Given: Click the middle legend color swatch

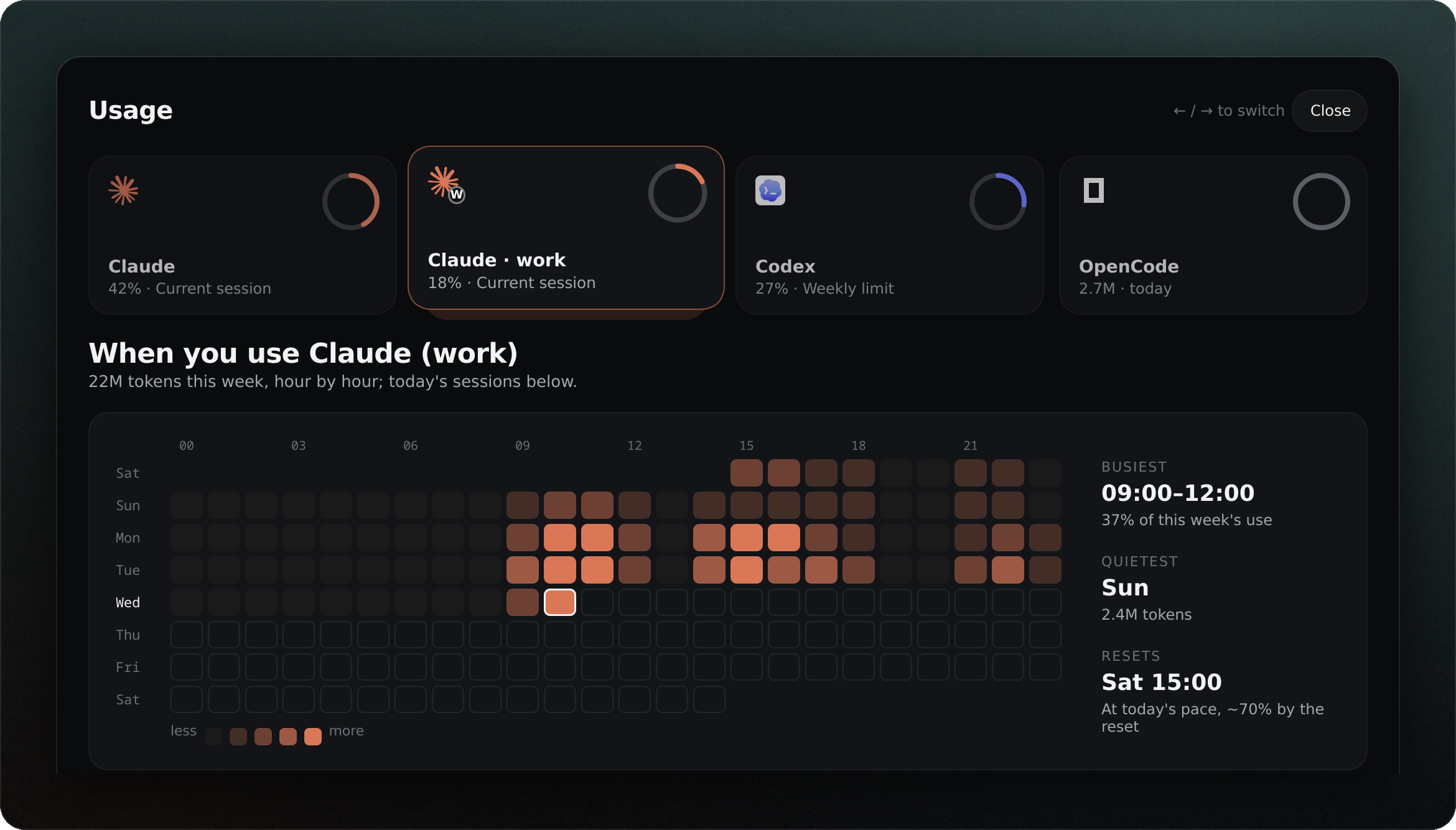Looking at the screenshot, I should (x=263, y=737).
